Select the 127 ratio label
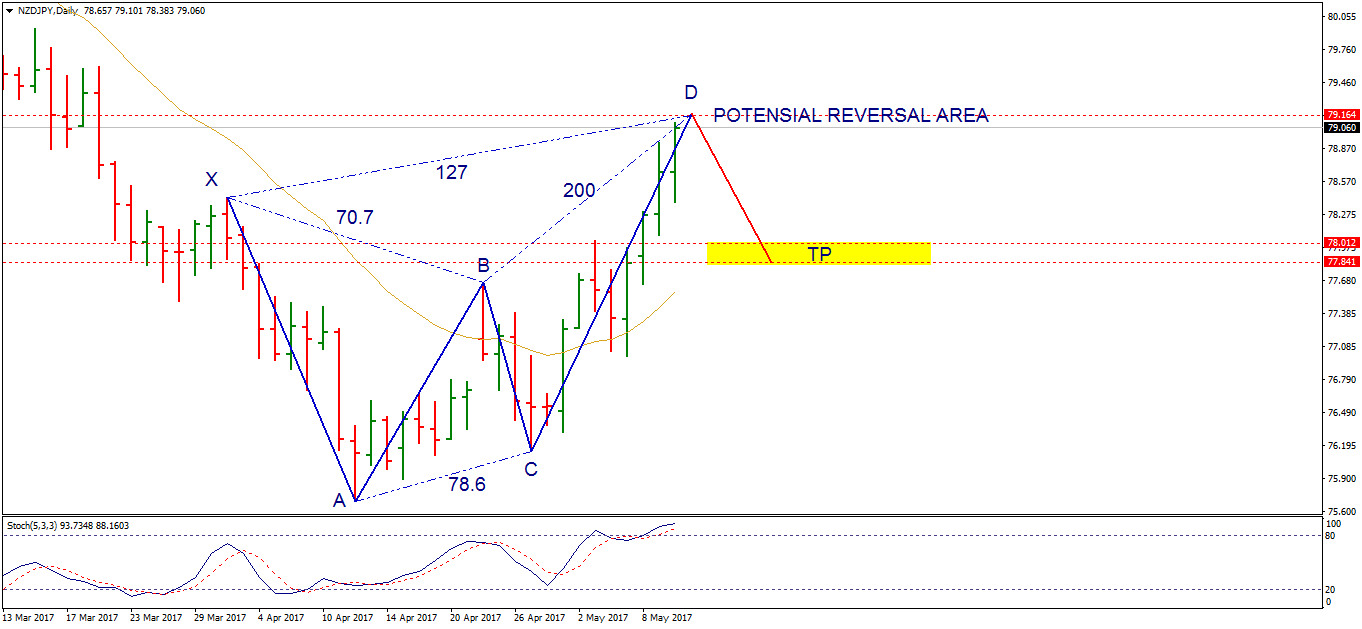This screenshot has width=1362, height=629. tap(451, 172)
